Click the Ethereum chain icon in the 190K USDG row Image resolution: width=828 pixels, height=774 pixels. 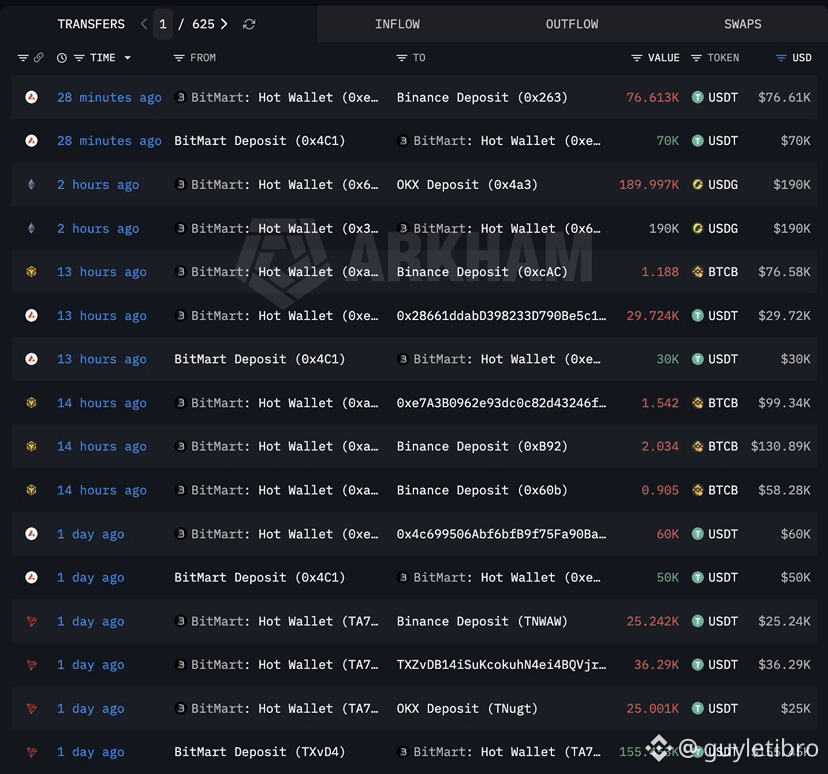click(32, 228)
